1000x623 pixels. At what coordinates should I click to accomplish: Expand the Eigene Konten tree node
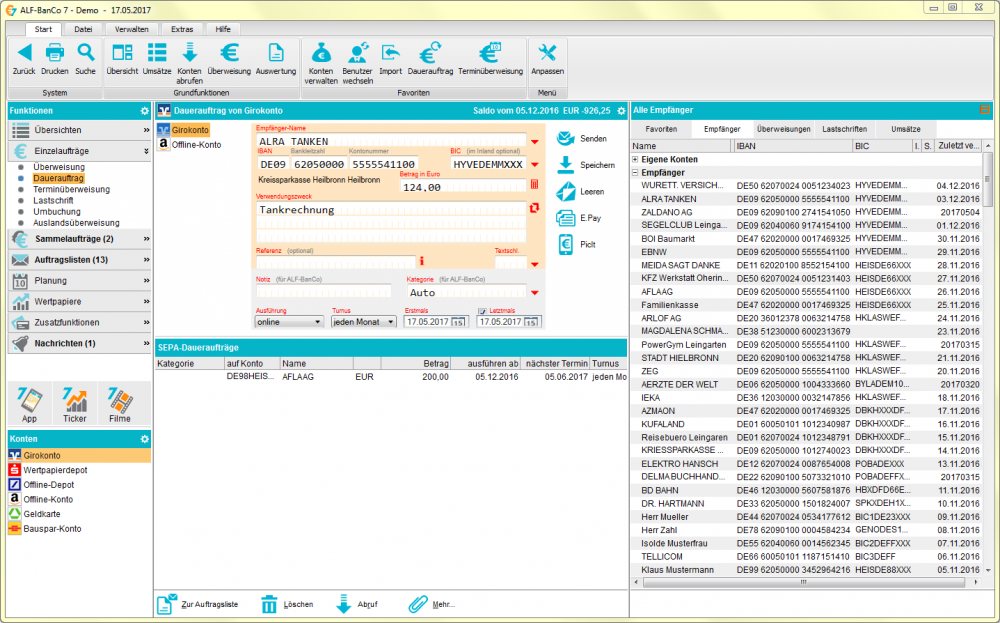[636, 160]
